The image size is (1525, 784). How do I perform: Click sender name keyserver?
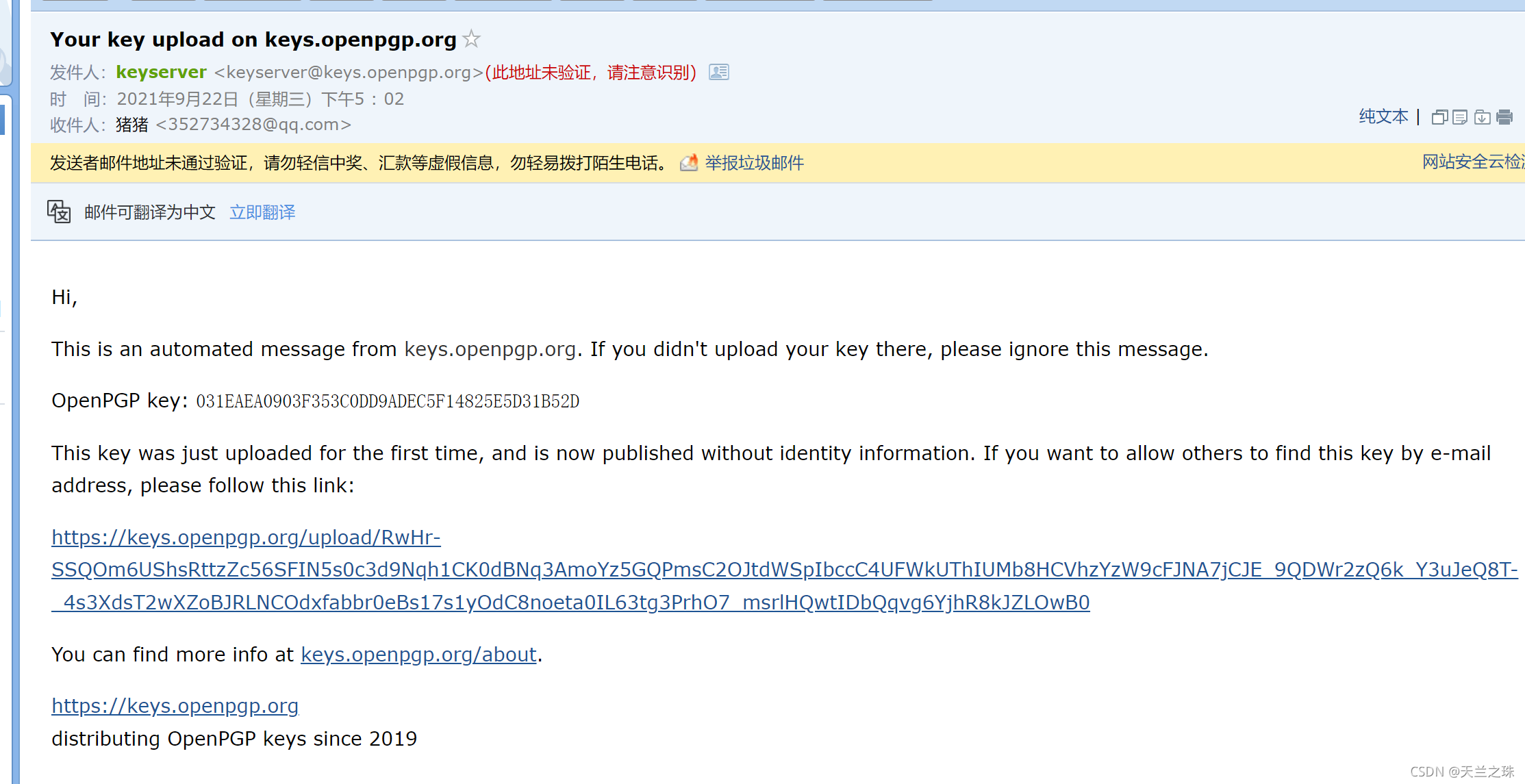point(161,72)
